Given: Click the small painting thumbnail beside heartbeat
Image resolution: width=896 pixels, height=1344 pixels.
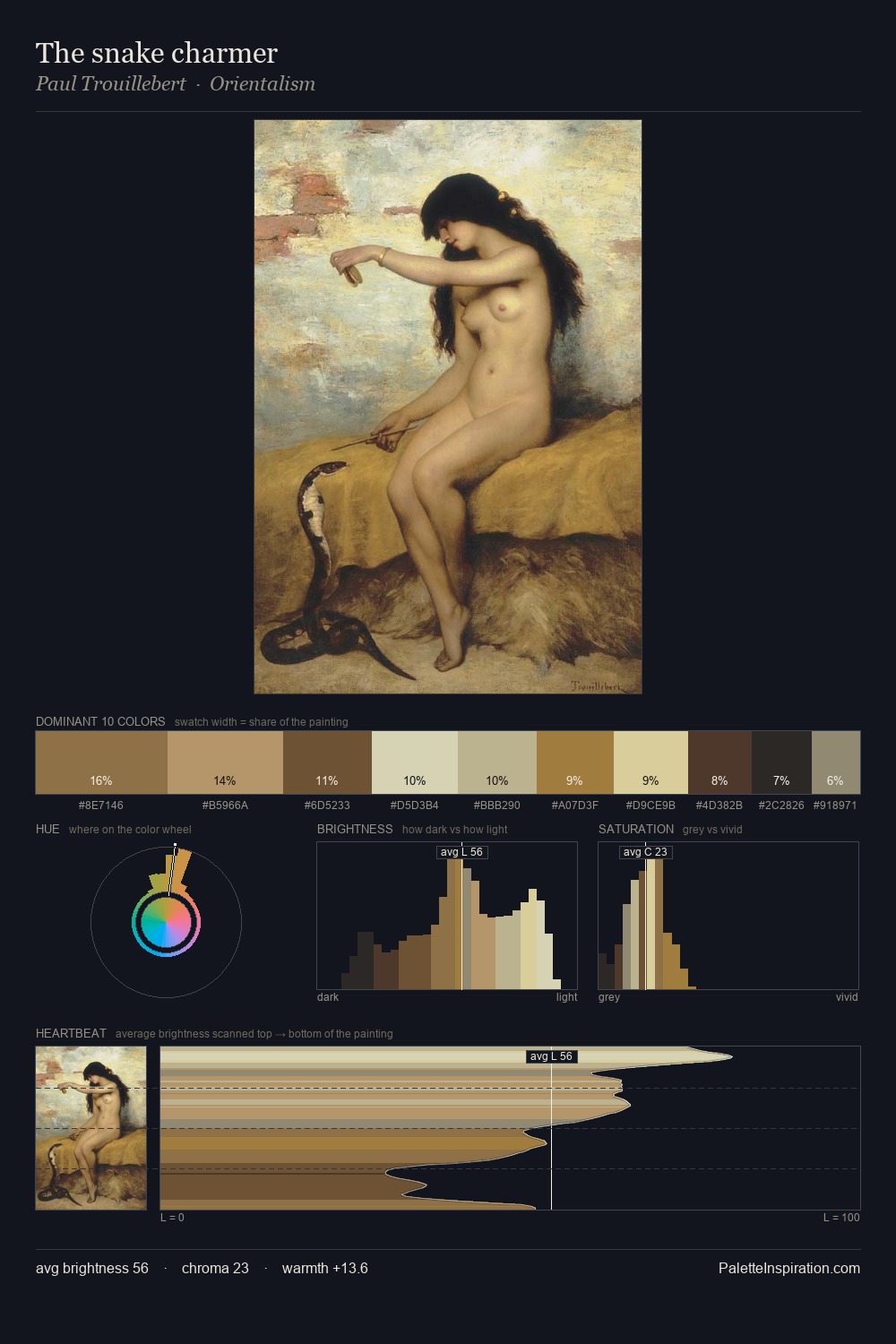Looking at the screenshot, I should click(90, 1128).
